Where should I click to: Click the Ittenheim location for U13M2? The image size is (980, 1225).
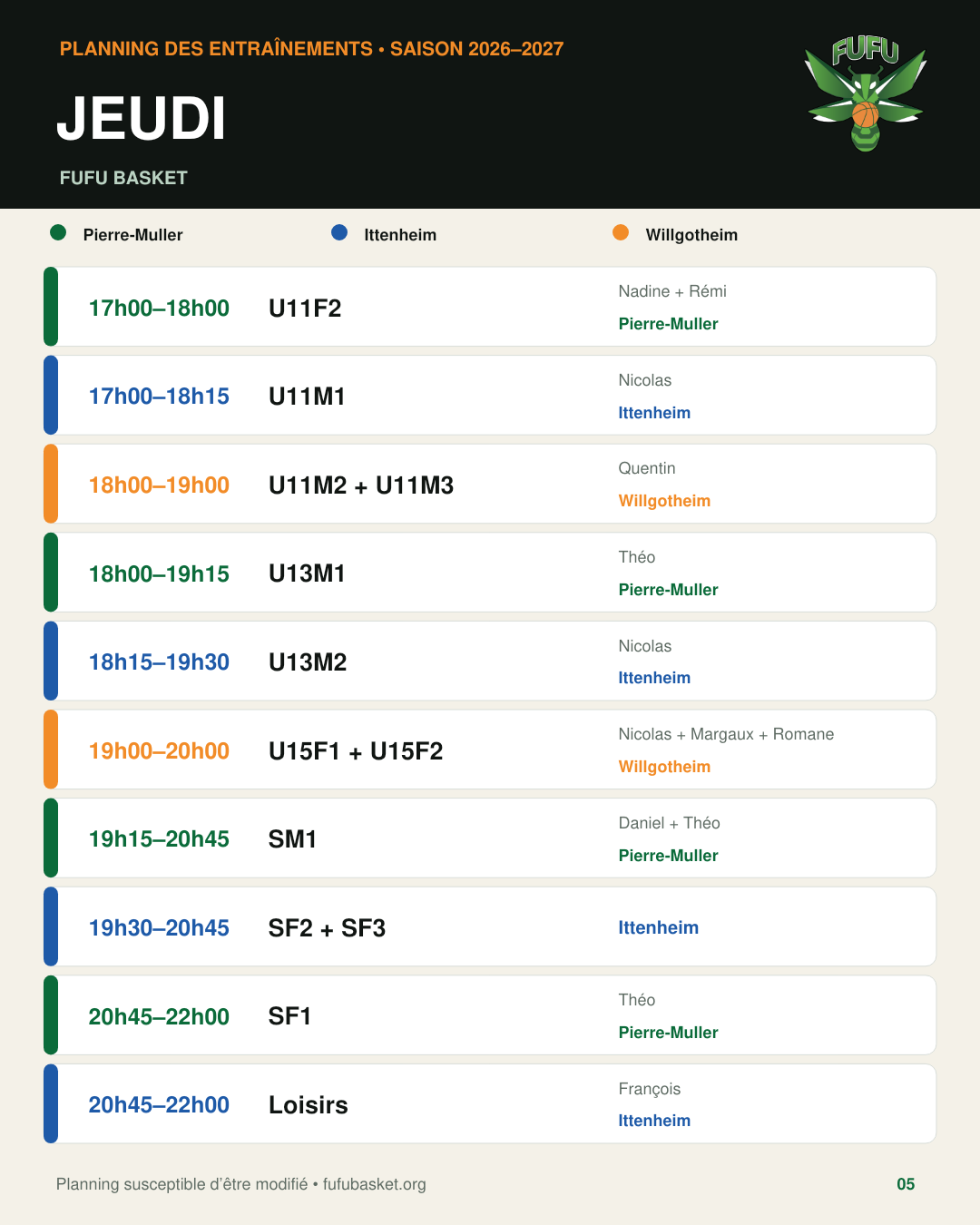tap(654, 678)
